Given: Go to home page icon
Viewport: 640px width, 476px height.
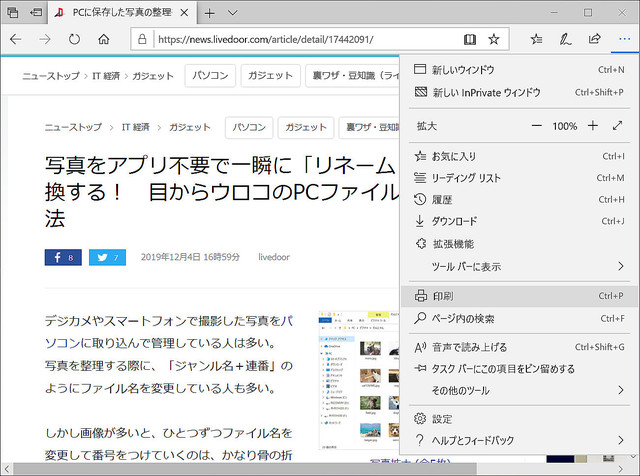Looking at the screenshot, I should pos(104,39).
